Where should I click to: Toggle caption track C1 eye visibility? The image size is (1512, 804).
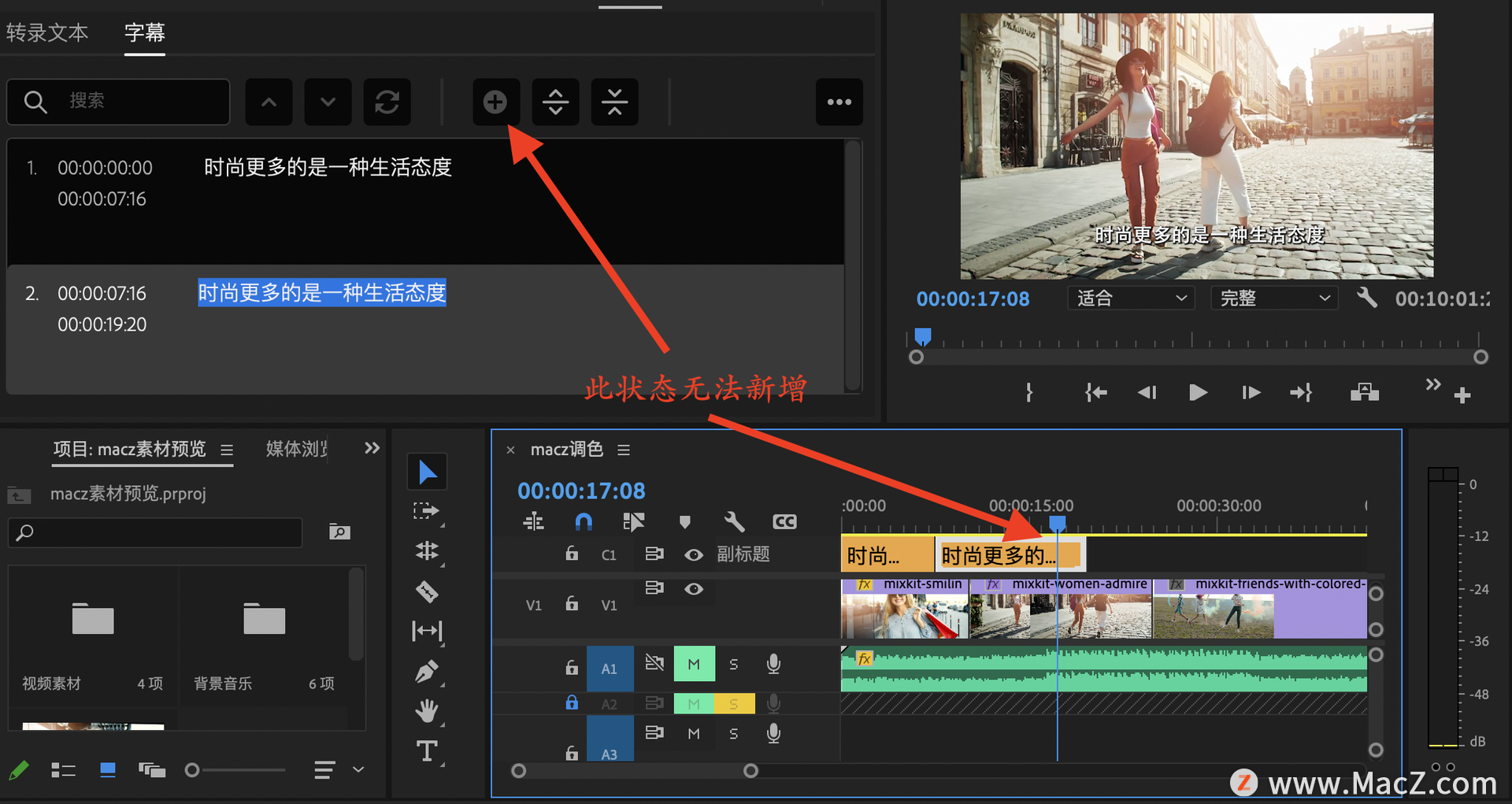click(693, 554)
